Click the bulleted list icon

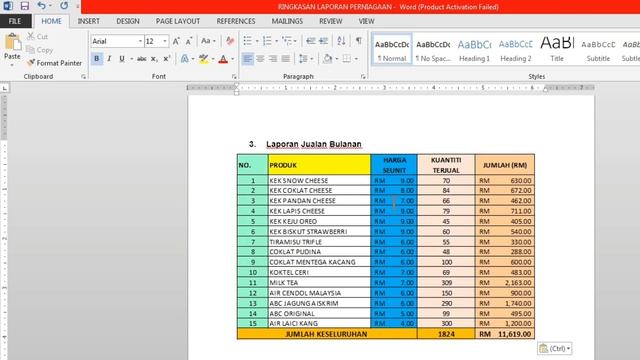click(x=247, y=41)
